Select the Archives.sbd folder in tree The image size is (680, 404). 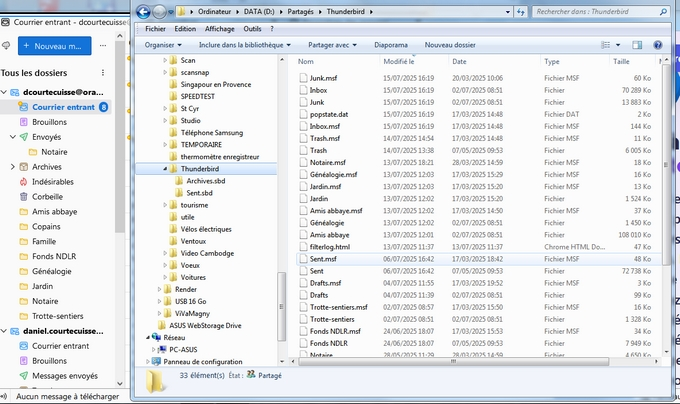click(x=206, y=181)
